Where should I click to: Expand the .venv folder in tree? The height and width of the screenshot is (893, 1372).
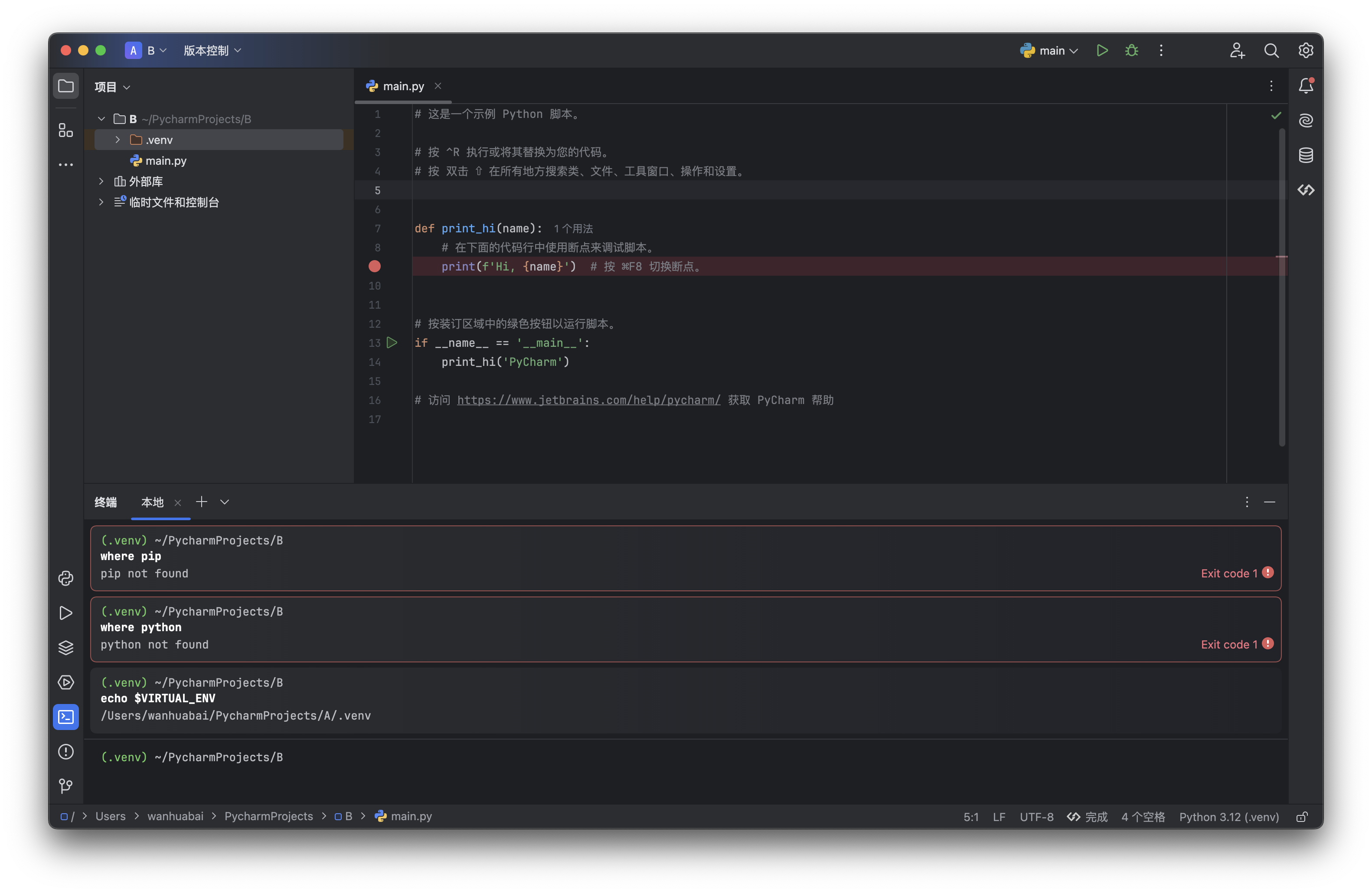coord(118,140)
